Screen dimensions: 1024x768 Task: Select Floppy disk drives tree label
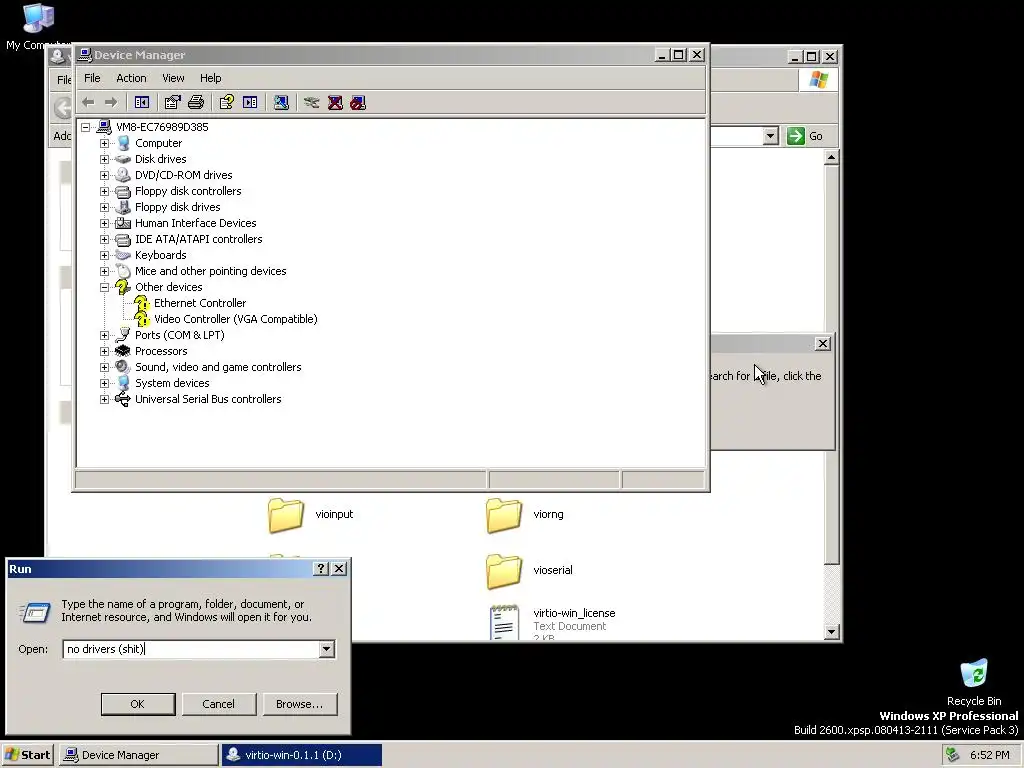coord(178,207)
